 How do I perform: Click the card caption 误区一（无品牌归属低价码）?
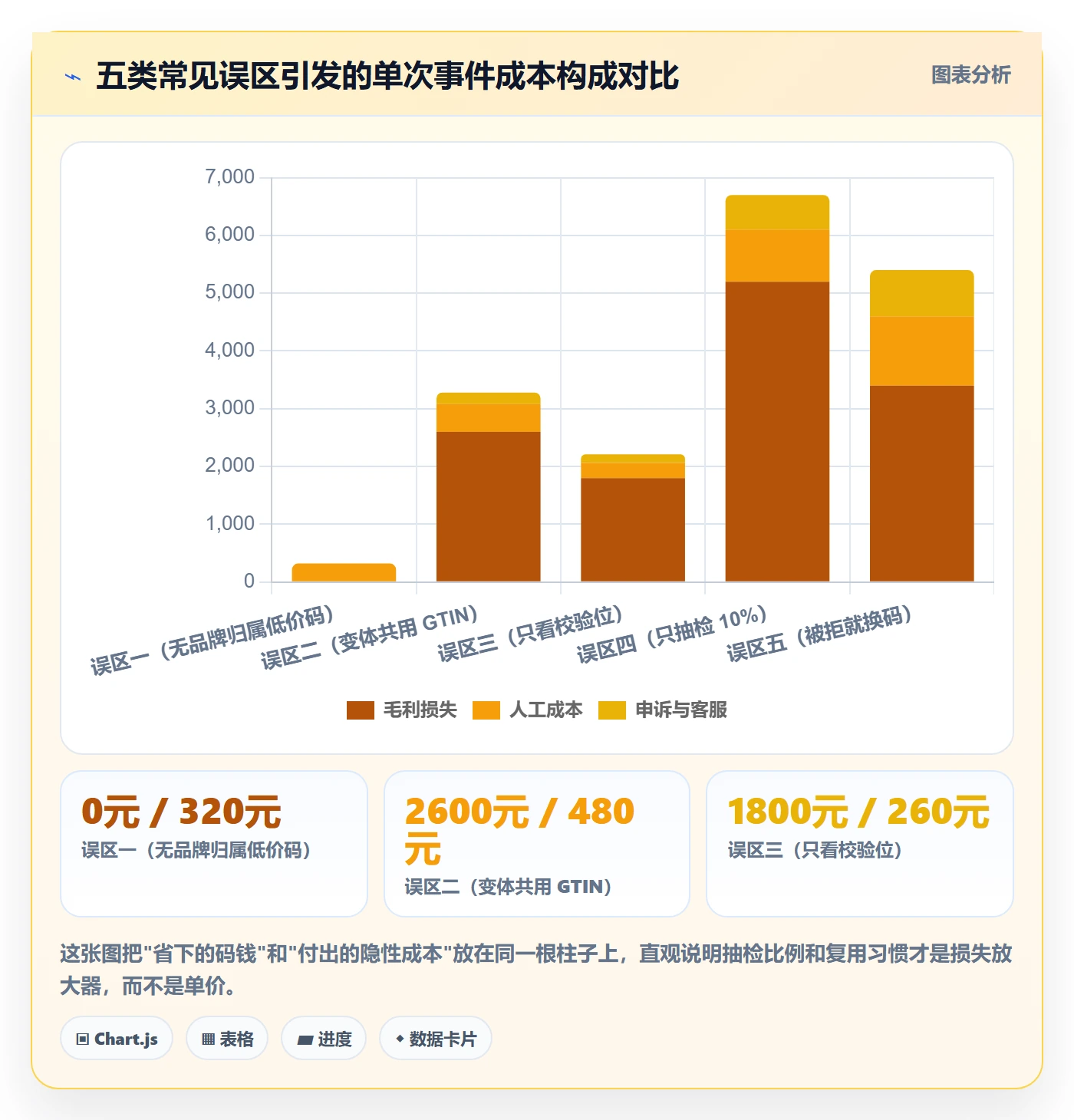tap(196, 850)
